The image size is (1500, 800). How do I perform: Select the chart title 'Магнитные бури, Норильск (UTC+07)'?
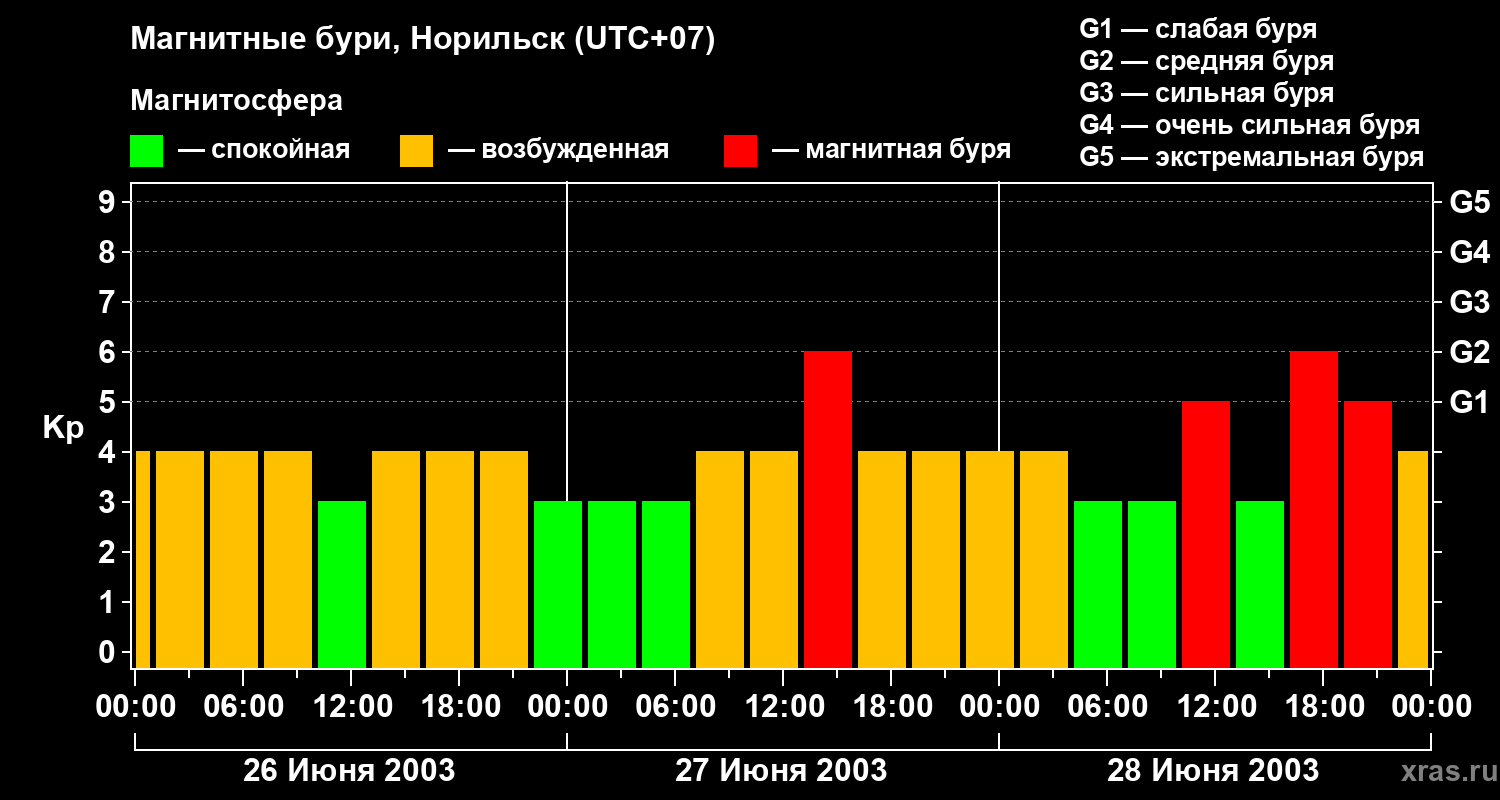(423, 40)
